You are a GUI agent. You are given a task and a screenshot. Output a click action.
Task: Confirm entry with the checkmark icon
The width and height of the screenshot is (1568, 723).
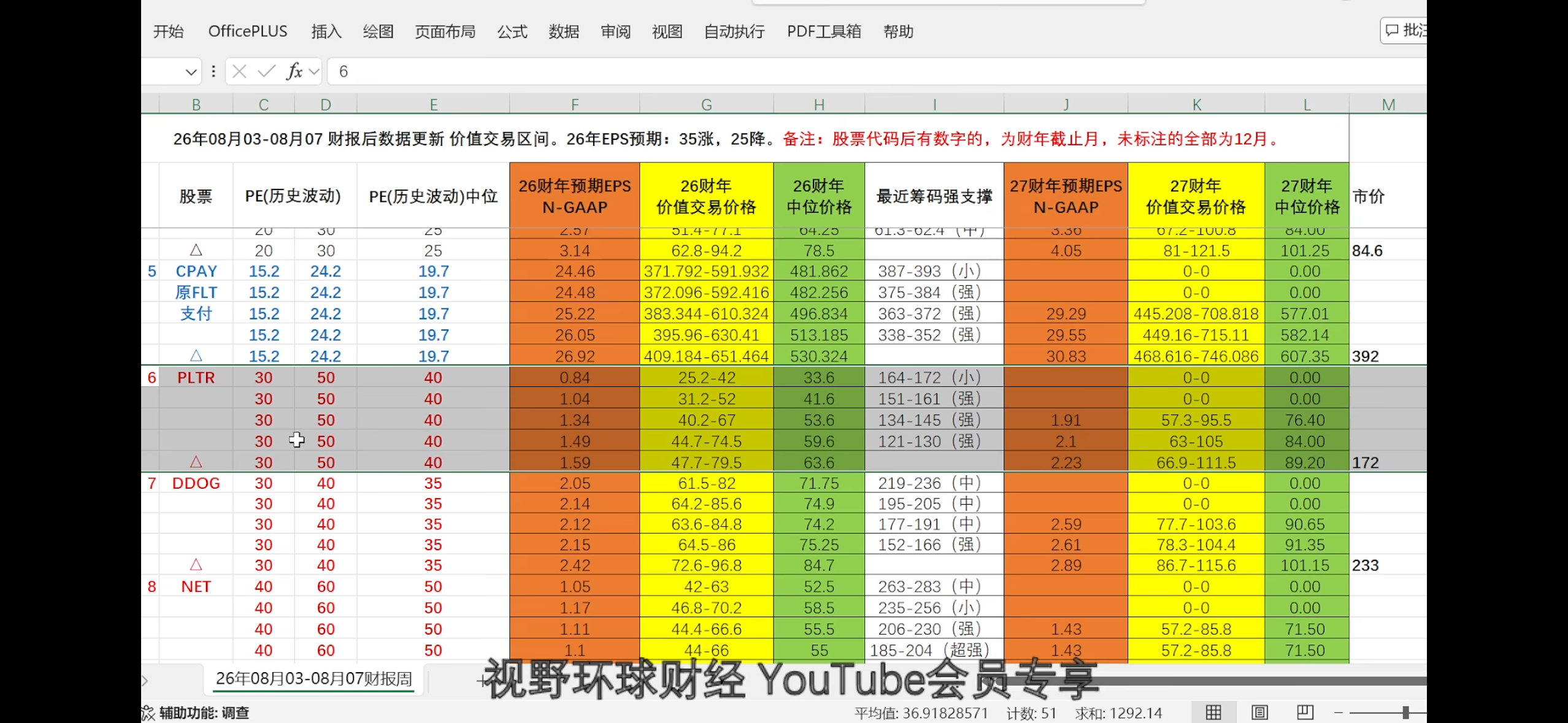[x=266, y=72]
